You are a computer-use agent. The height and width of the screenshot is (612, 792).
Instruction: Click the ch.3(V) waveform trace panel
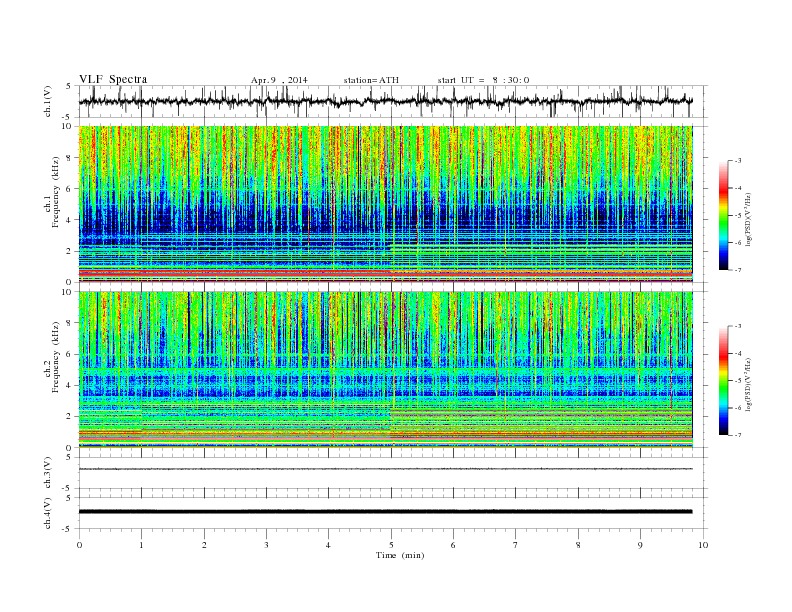[x=393, y=473]
